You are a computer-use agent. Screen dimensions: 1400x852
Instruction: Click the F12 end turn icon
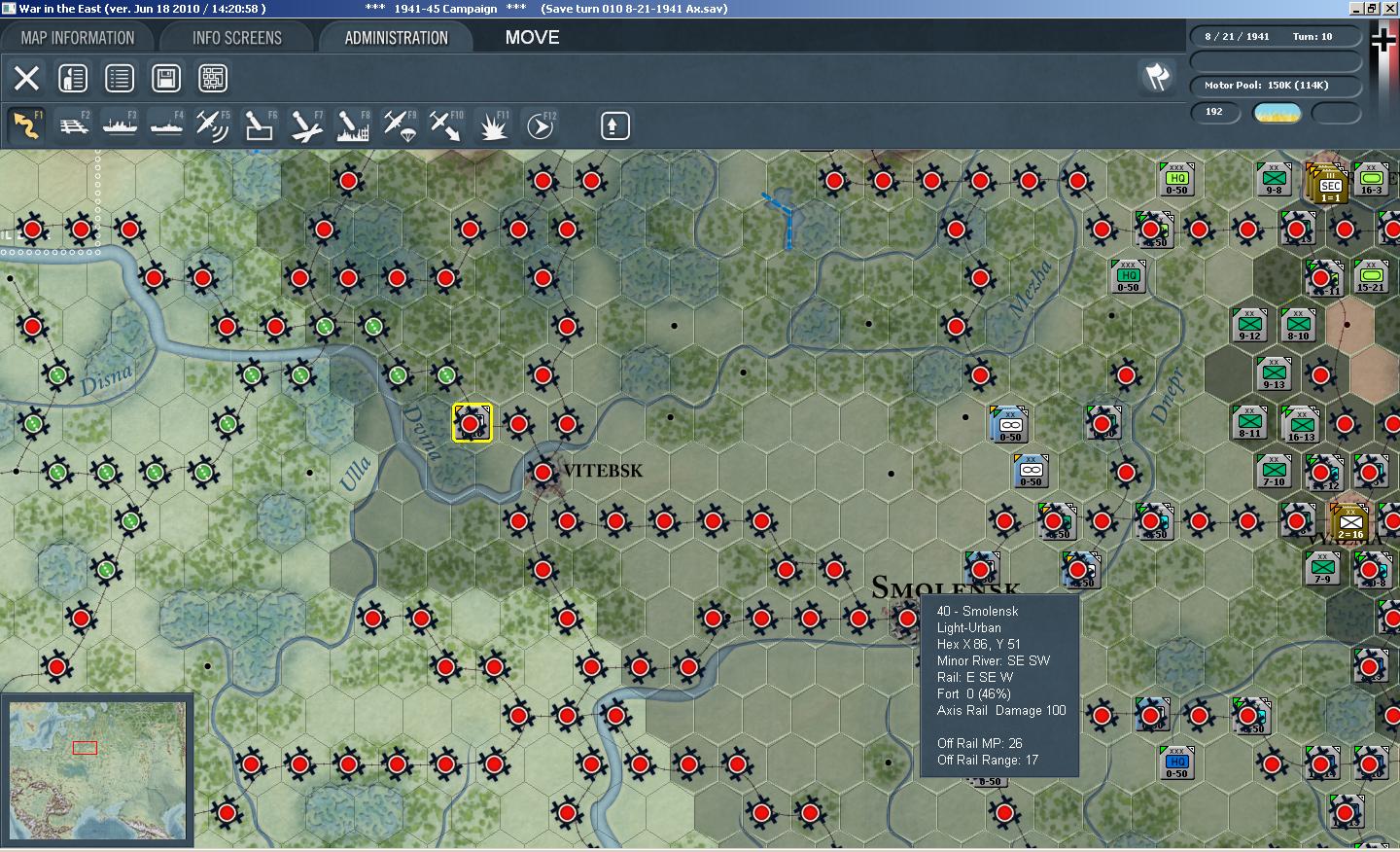540,125
